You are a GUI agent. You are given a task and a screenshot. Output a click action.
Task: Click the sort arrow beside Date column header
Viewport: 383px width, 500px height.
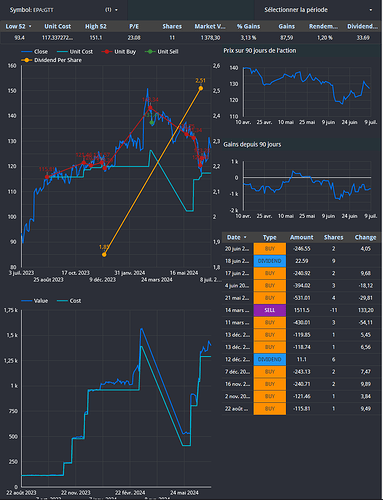tap(245, 237)
